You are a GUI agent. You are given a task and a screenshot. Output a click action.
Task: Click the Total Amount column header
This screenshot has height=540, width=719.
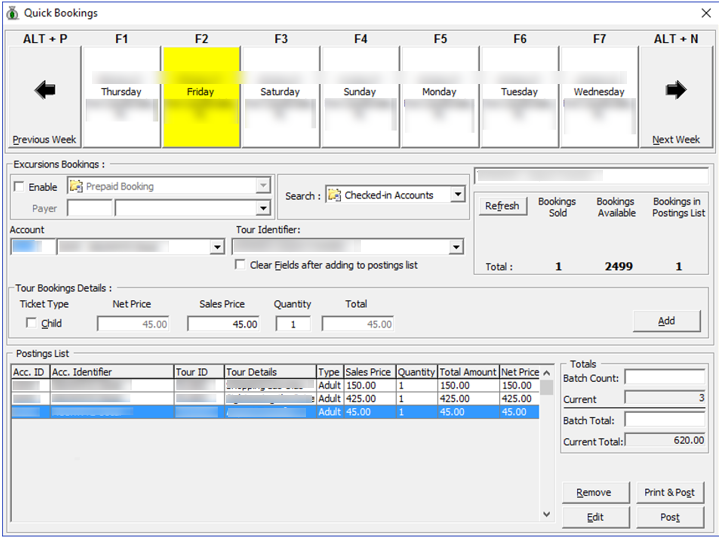(x=469, y=372)
